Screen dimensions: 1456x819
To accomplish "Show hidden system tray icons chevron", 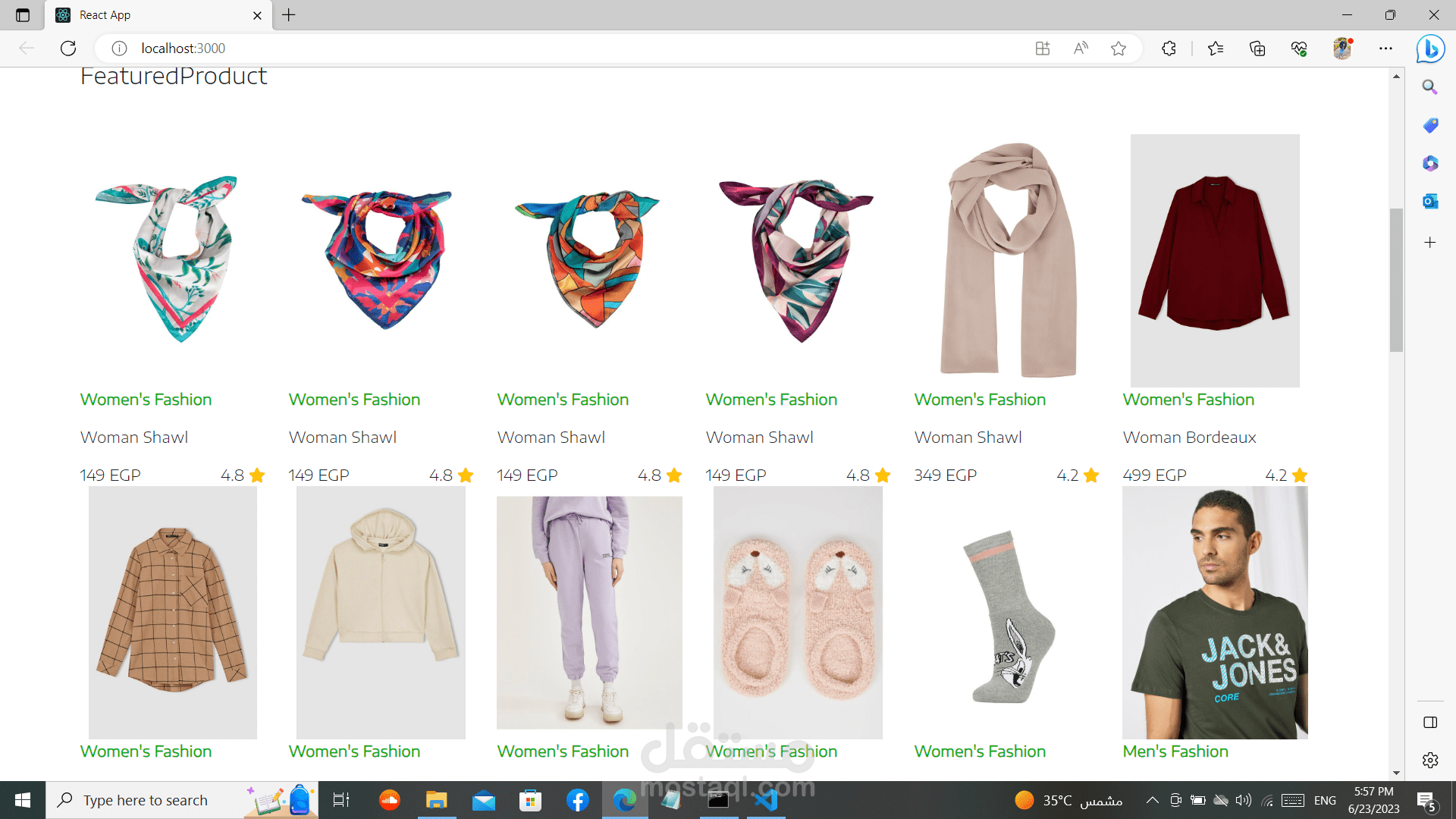I will [x=1152, y=800].
